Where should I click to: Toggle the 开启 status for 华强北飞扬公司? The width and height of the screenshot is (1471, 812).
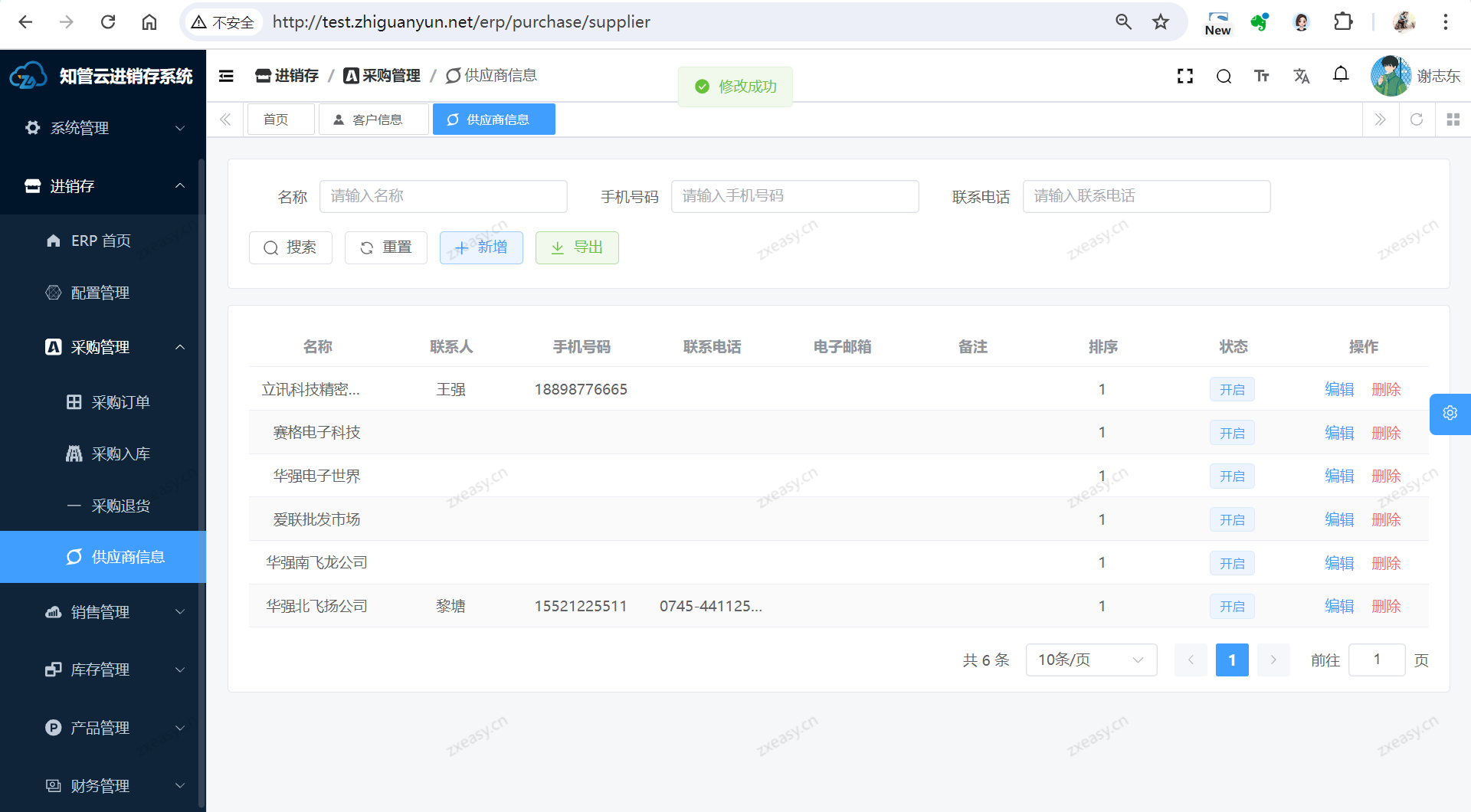[1232, 607]
